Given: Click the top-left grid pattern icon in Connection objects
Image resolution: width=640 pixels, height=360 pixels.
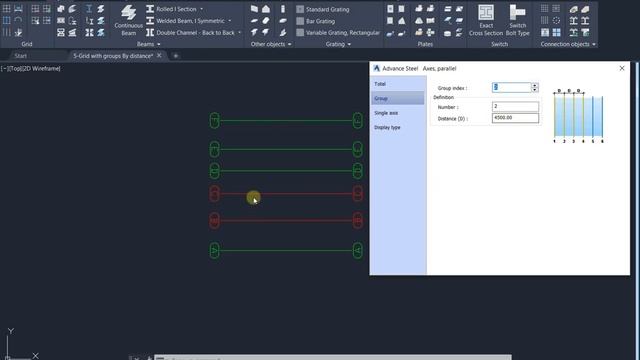Looking at the screenshot, I should point(544,9).
